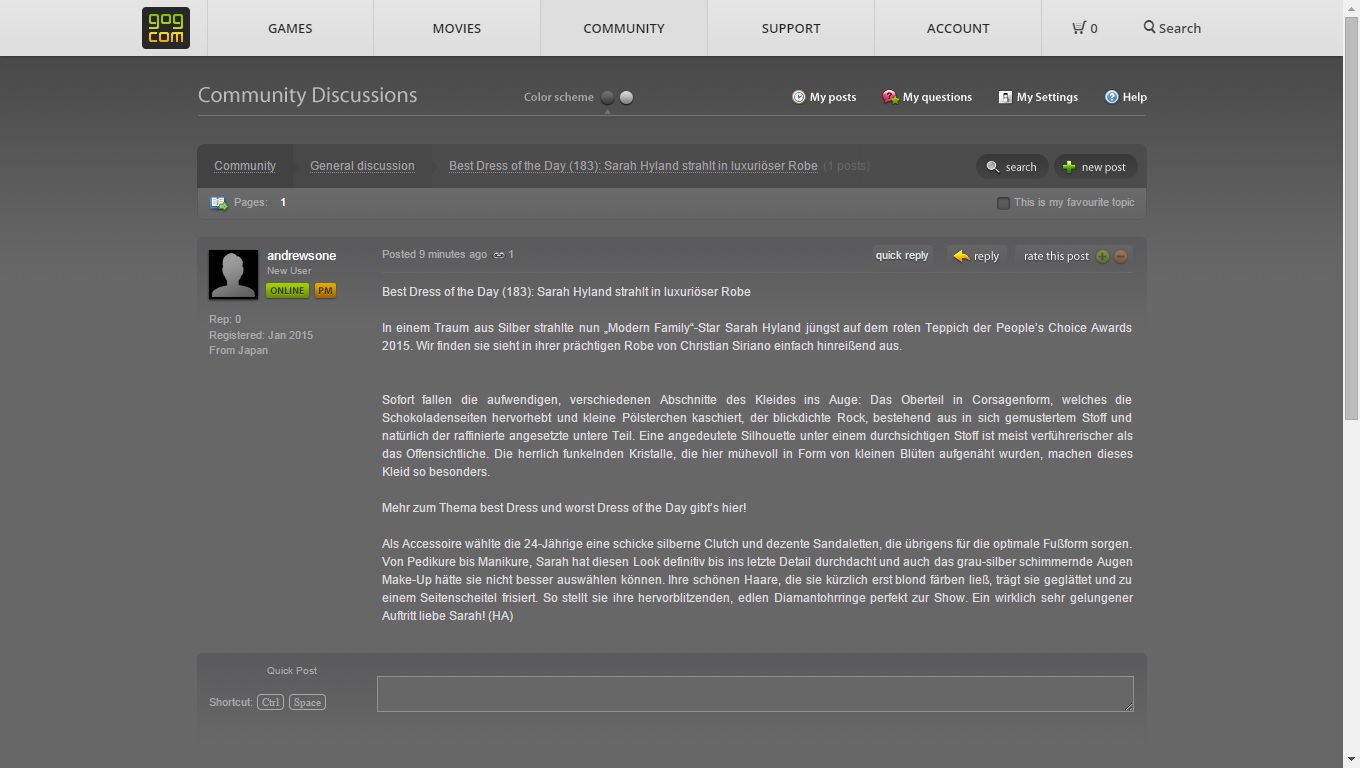Open My Settings link
The image size is (1360, 768).
point(1038,97)
